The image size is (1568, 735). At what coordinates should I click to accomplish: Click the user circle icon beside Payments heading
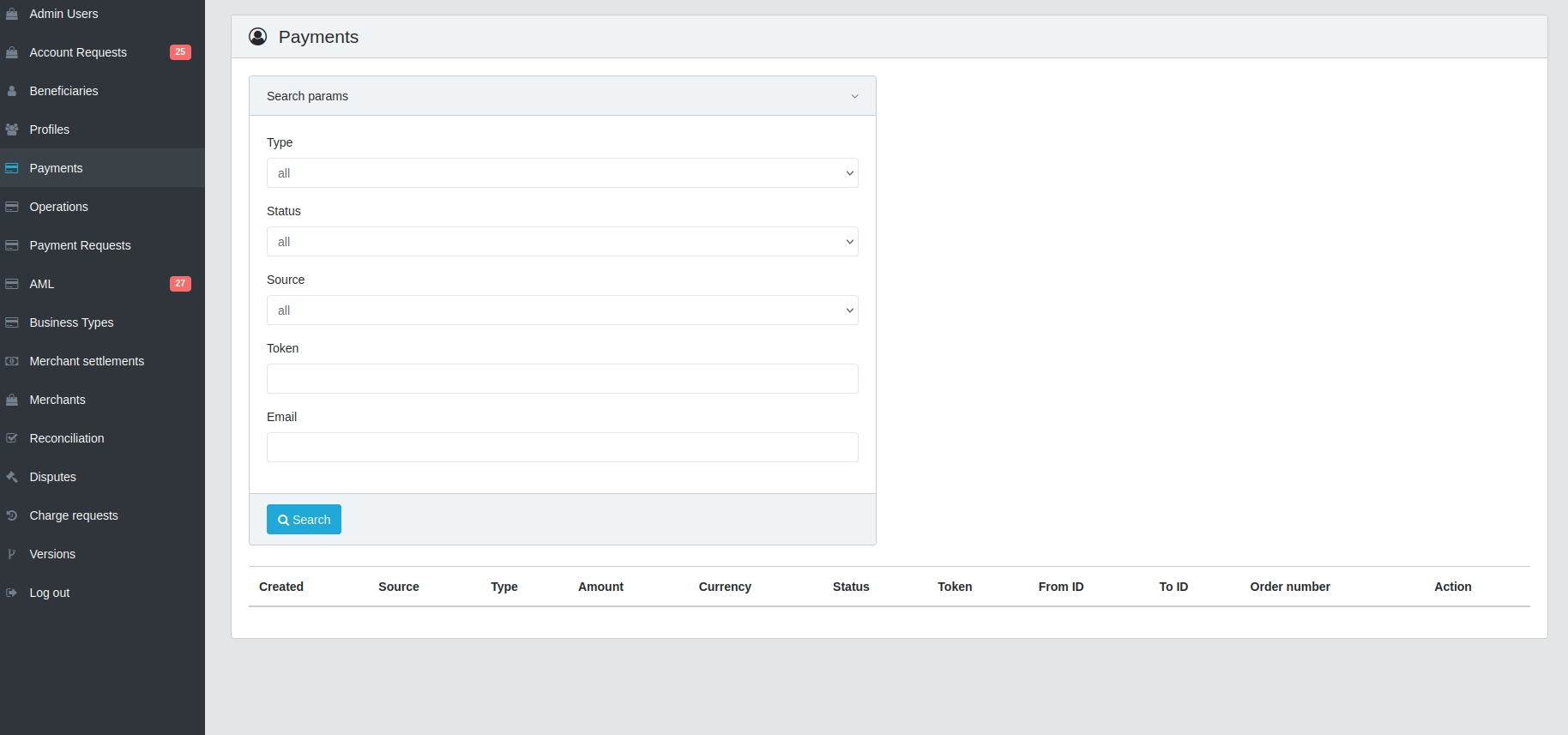[257, 36]
